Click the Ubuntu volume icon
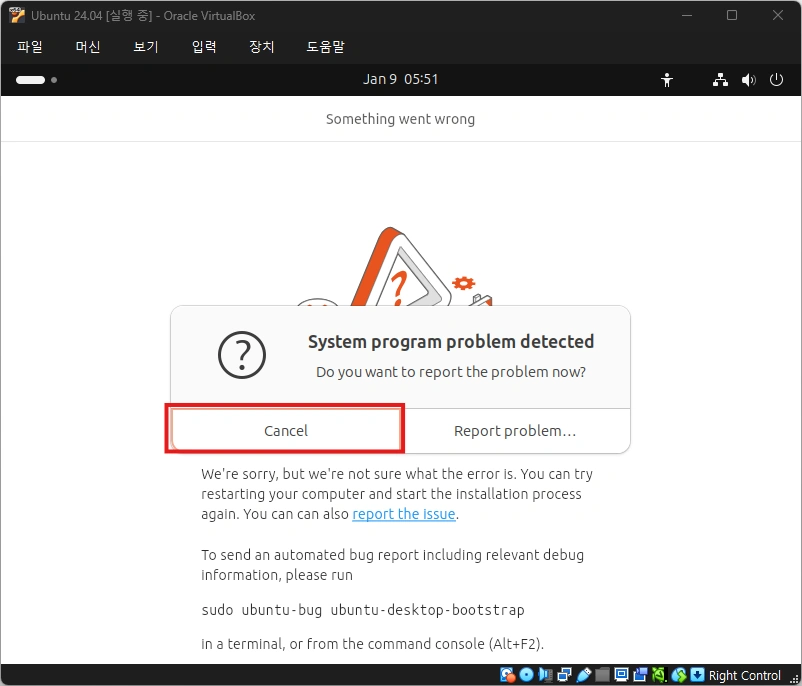The height and width of the screenshot is (686, 802). (x=748, y=80)
